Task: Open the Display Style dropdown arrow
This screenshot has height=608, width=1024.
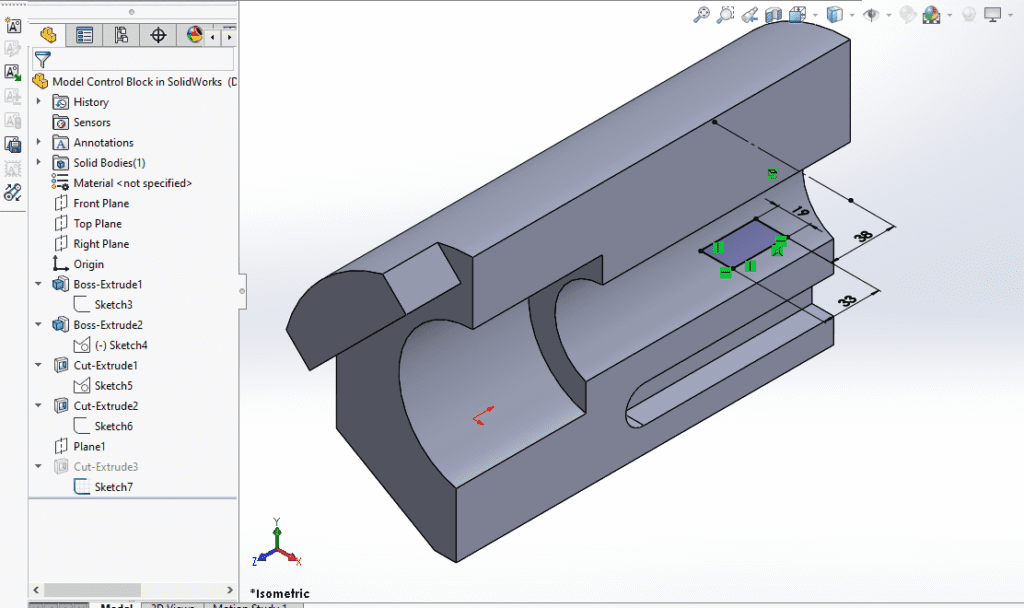Action: coord(852,15)
